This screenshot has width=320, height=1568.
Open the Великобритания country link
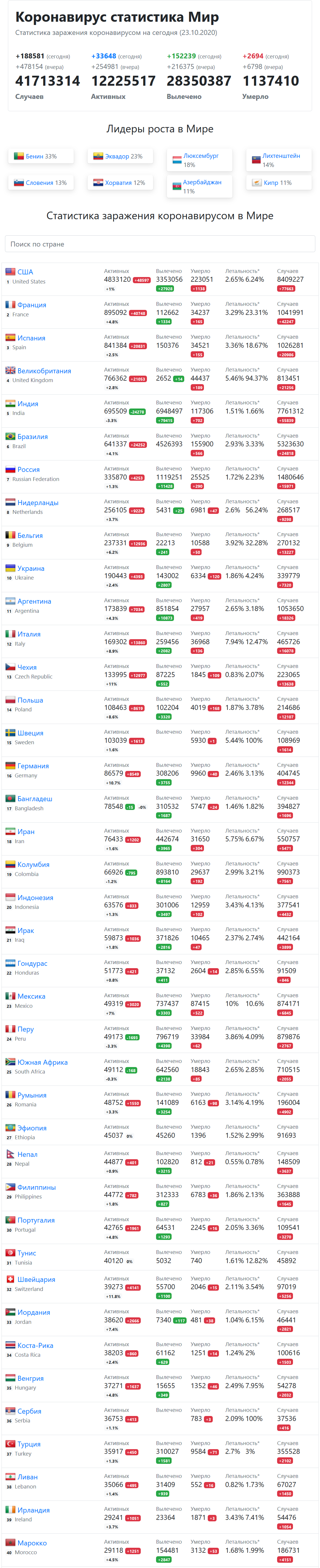click(x=44, y=371)
